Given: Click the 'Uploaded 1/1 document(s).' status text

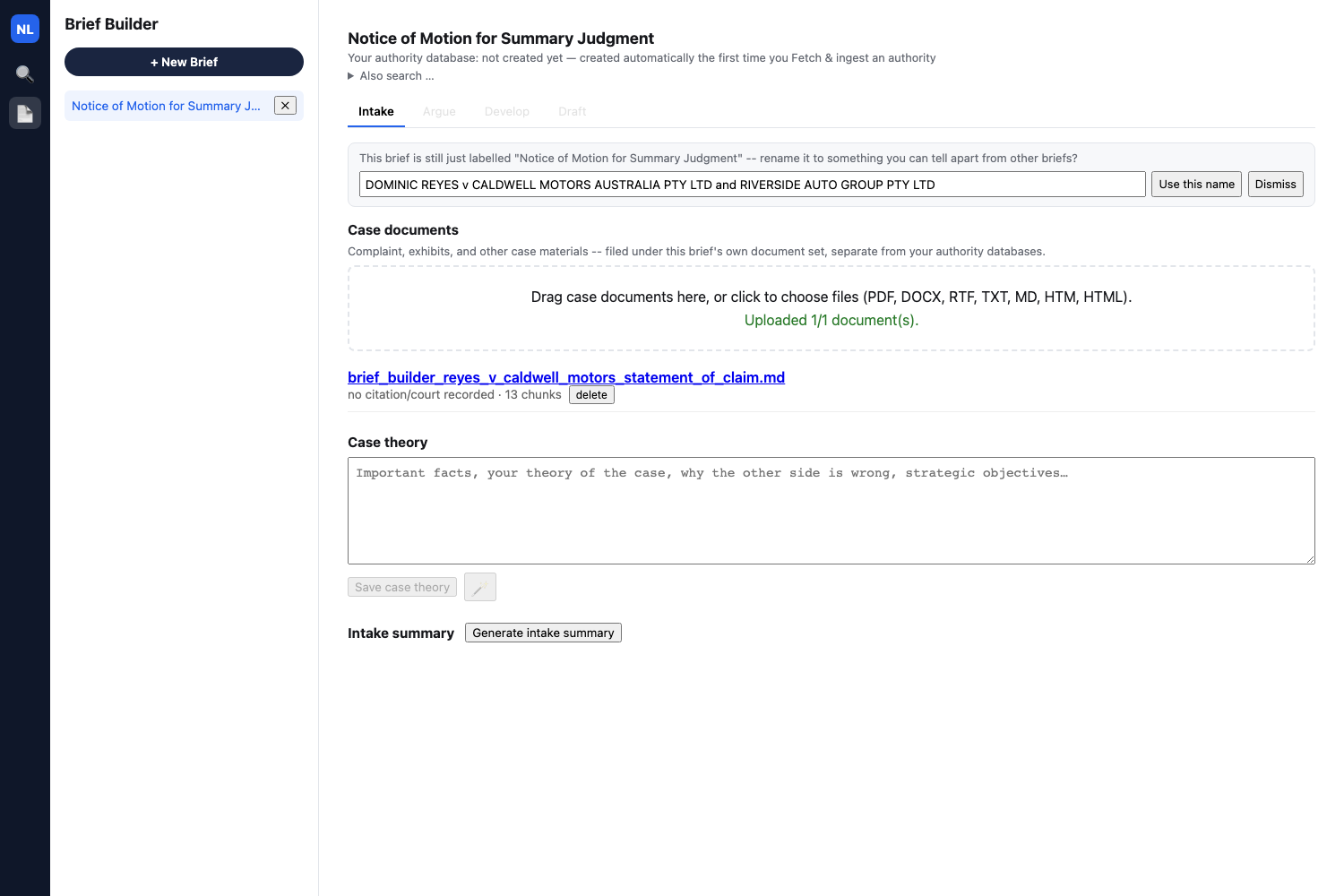Looking at the screenshot, I should click(x=831, y=321).
